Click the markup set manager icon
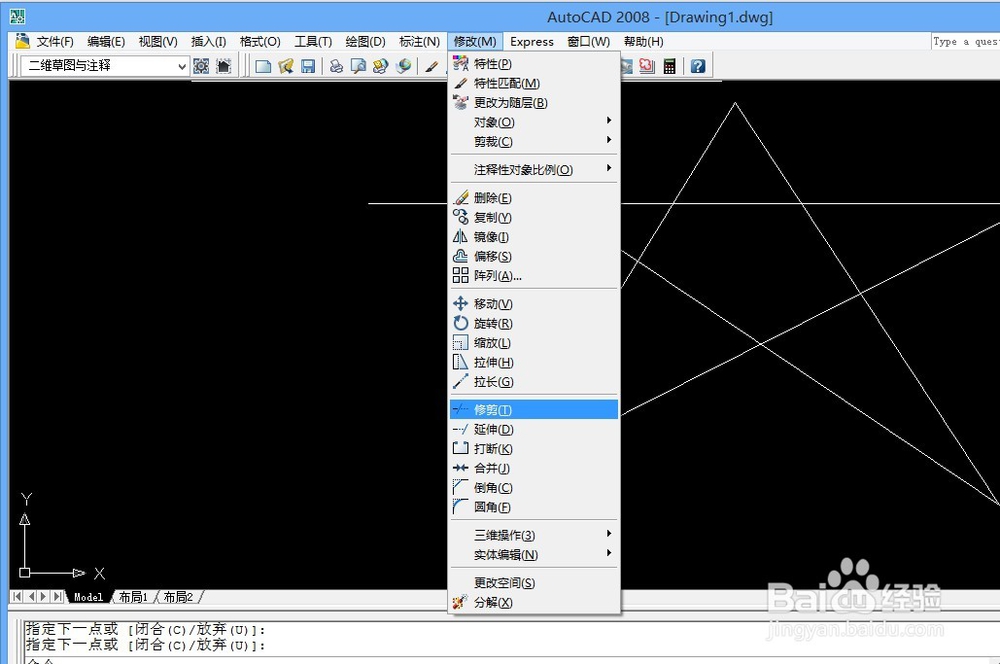The width and height of the screenshot is (1000, 664). click(x=647, y=66)
